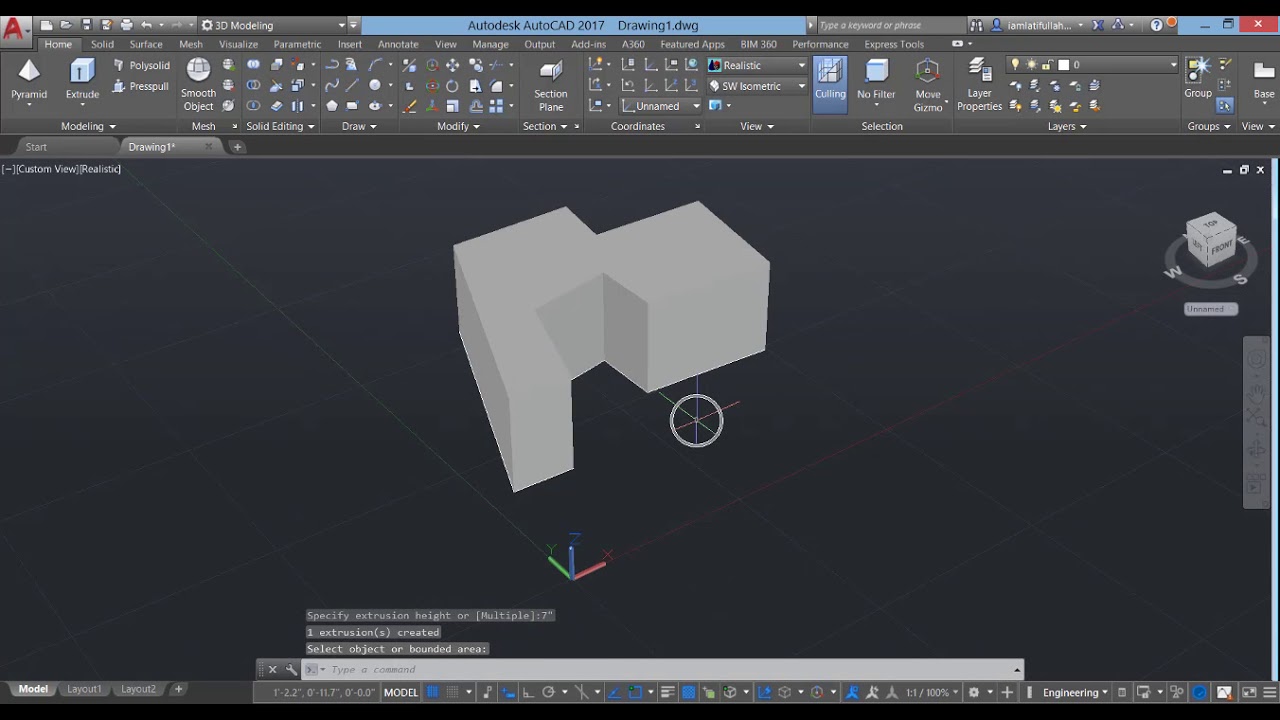
Task: Click the Plot printer icon
Action: [x=126, y=25]
